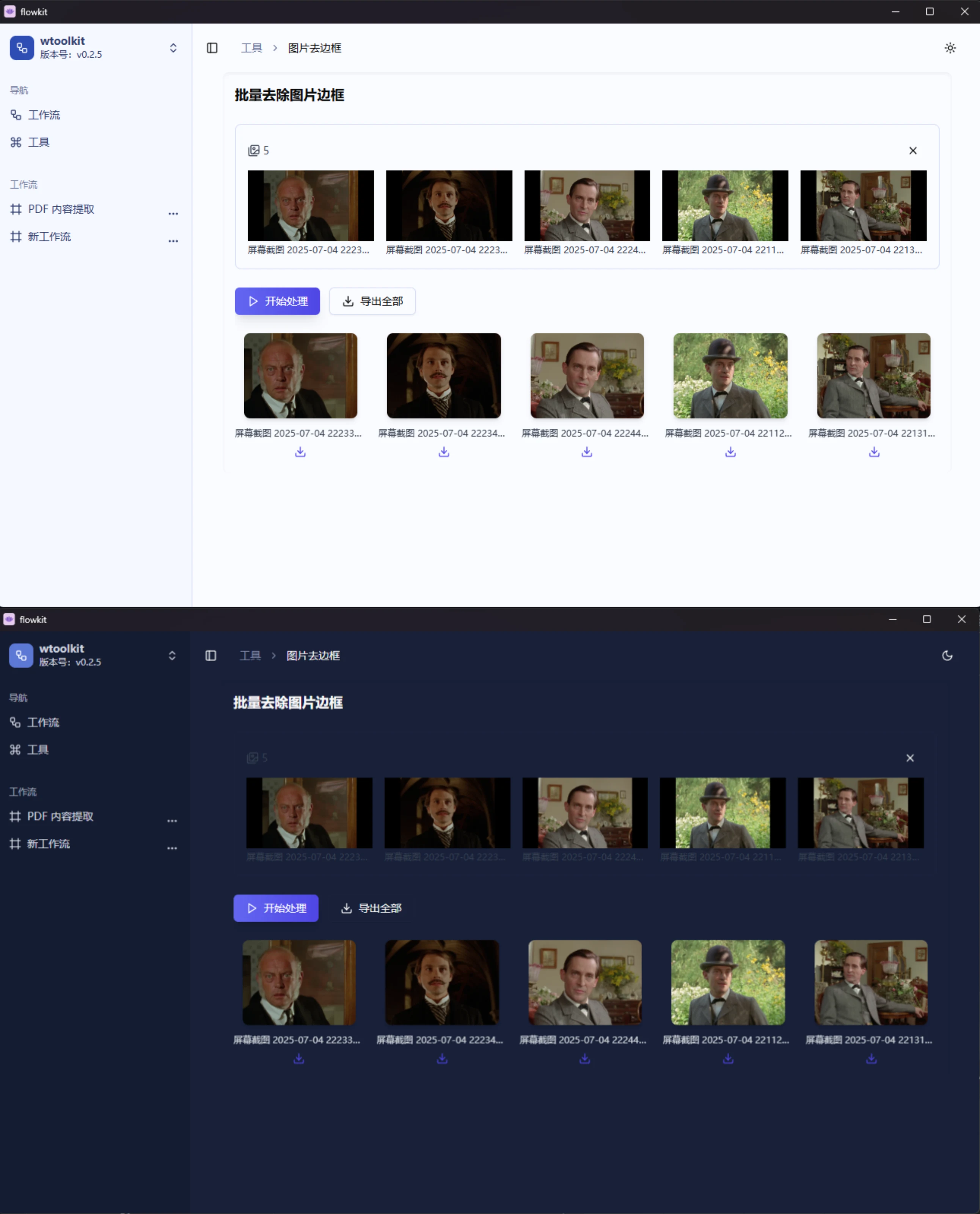Minimize the dark flowkit window
Viewport: 980px width, 1214px height.
892,620
